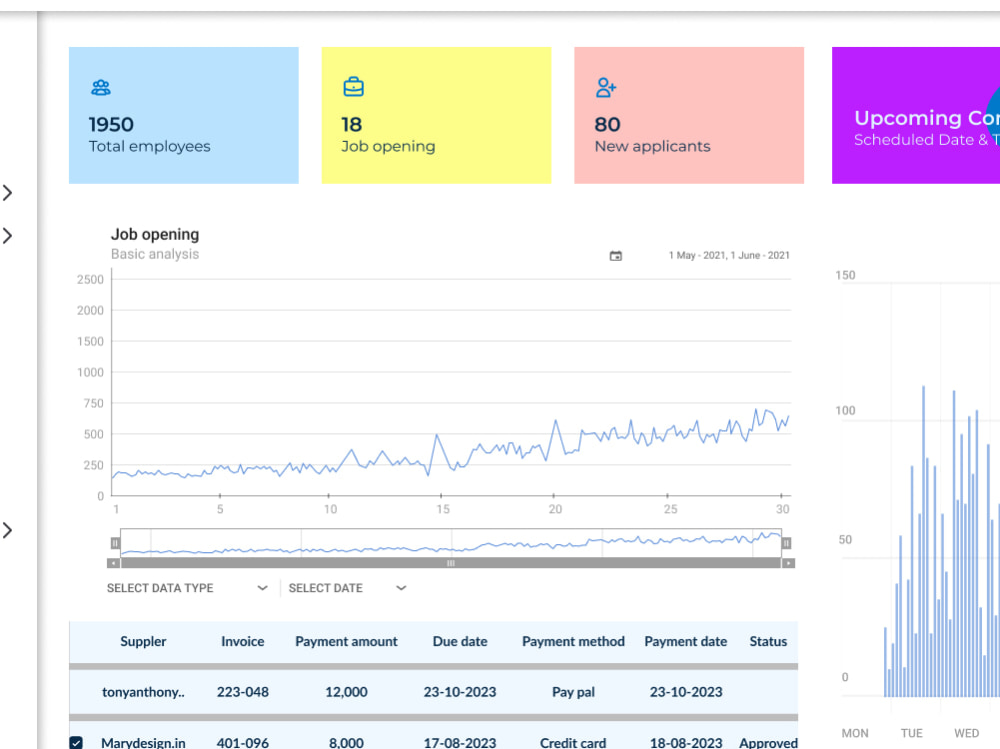Image resolution: width=1000 pixels, height=749 pixels.
Task: Select the tonyanthony.. supplier cell
Action: pyautogui.click(x=143, y=692)
